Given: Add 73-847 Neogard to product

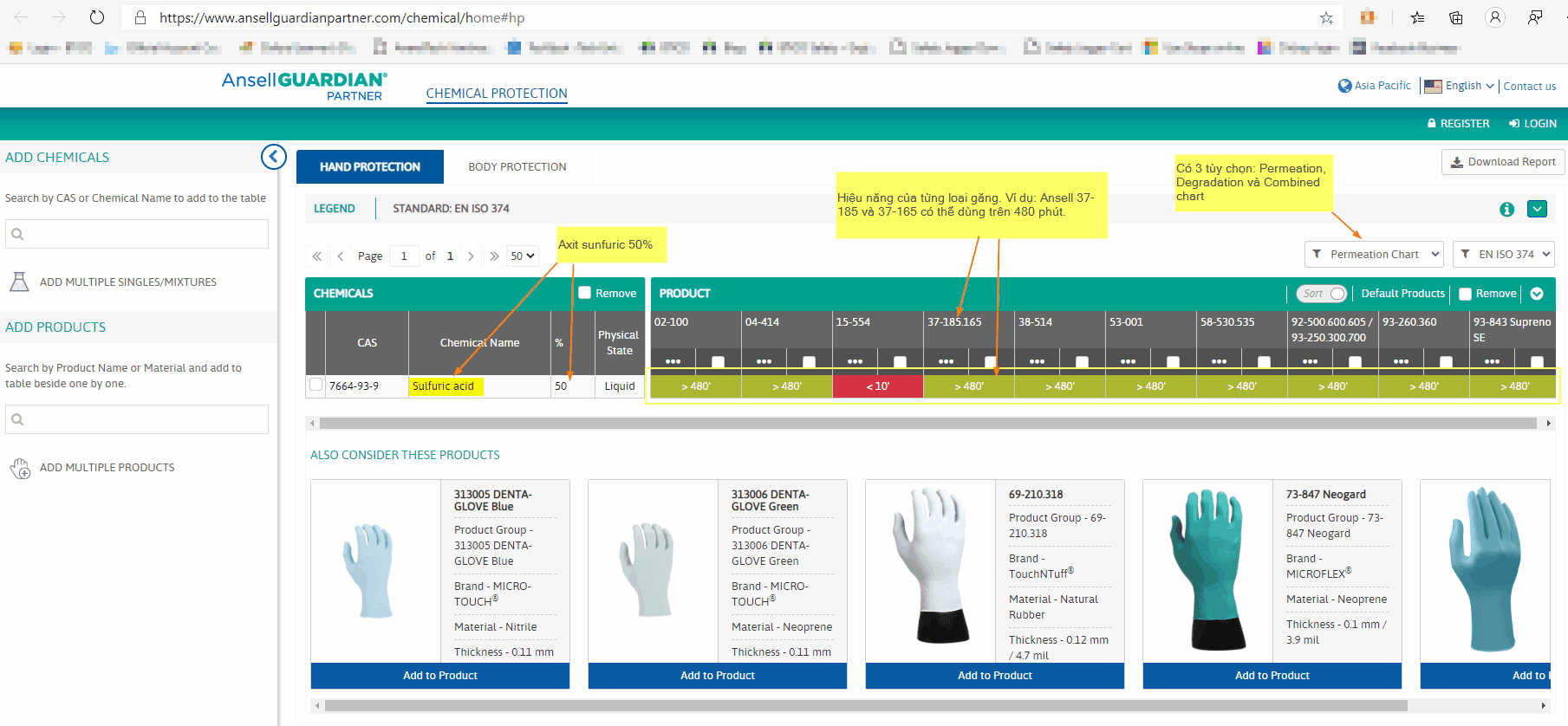Looking at the screenshot, I should [1272, 676].
